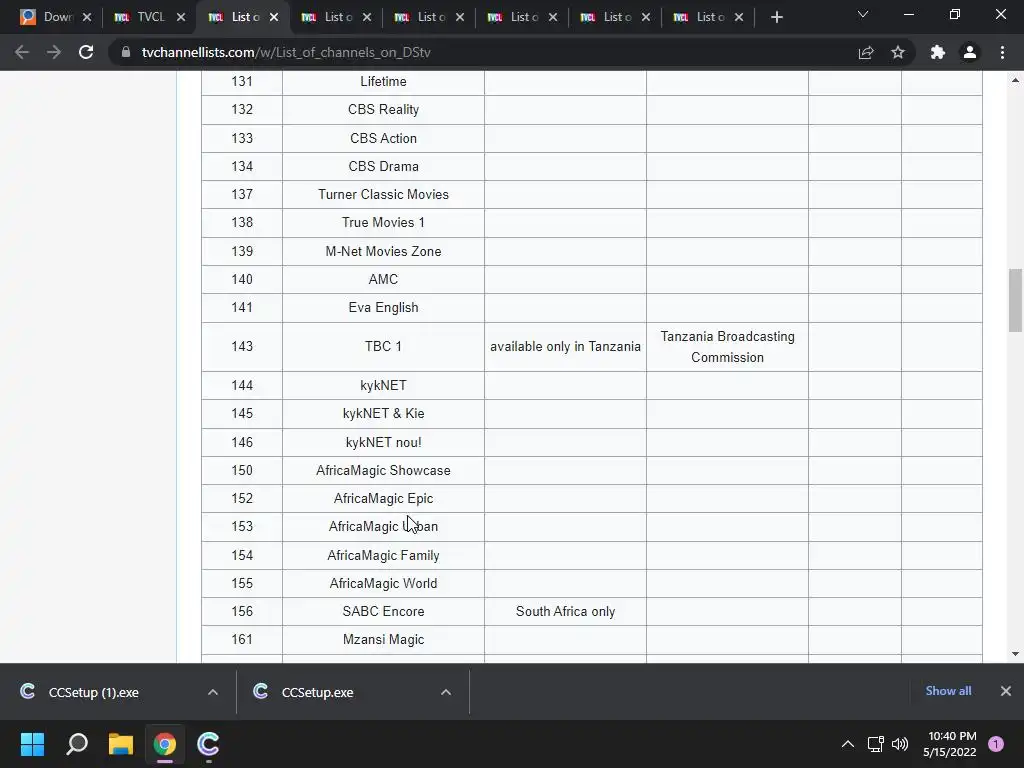Close the downloads bar

coord(1006,691)
